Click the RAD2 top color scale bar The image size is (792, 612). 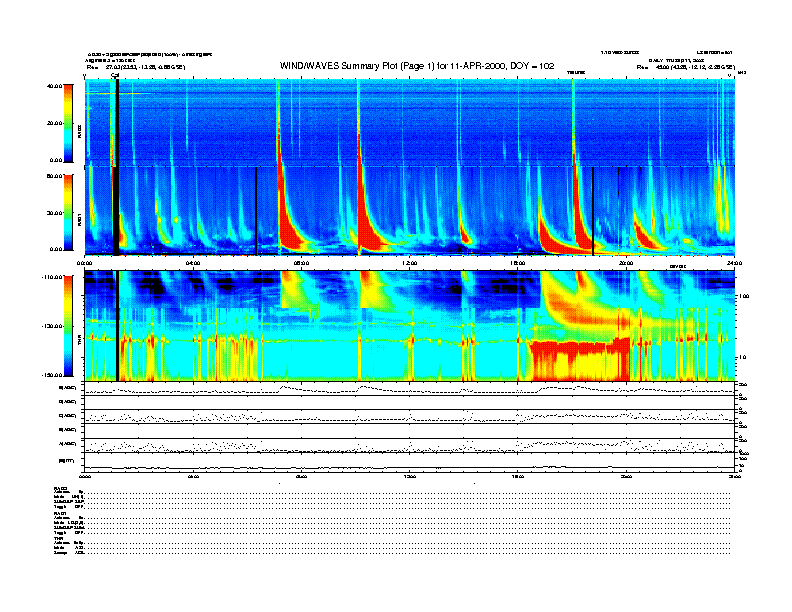tap(67, 122)
